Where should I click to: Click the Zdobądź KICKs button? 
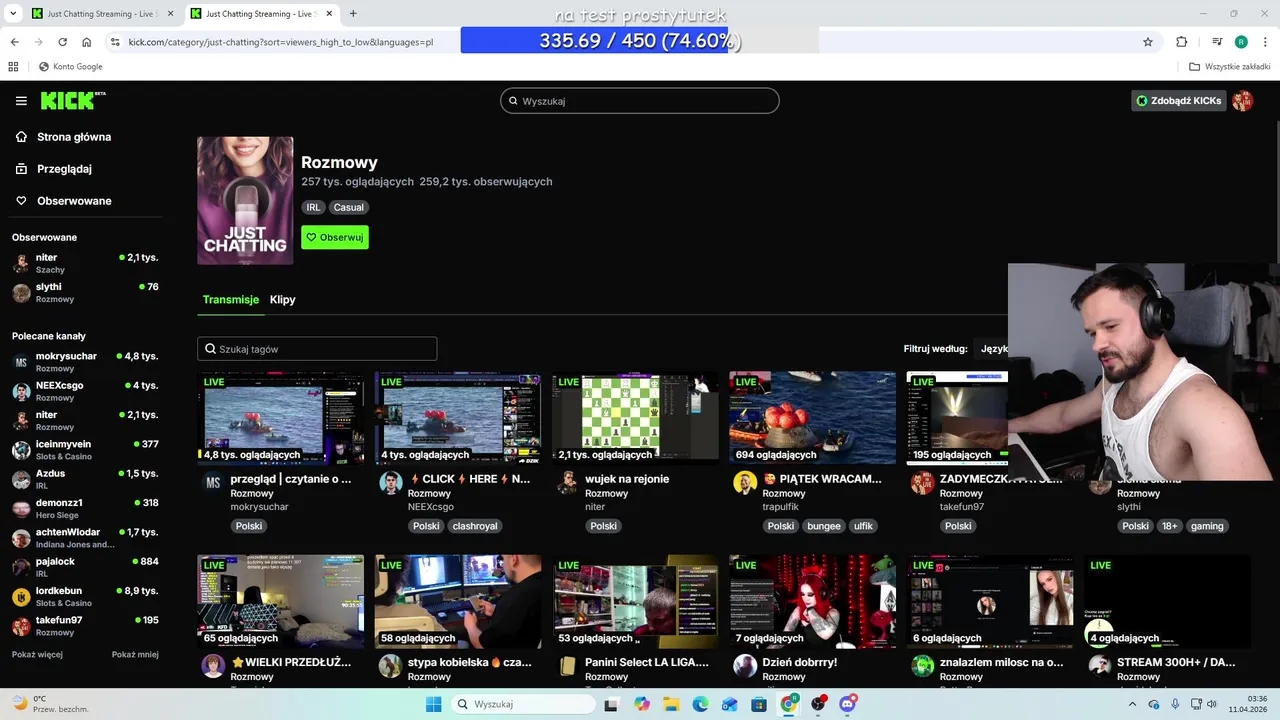pos(1179,101)
